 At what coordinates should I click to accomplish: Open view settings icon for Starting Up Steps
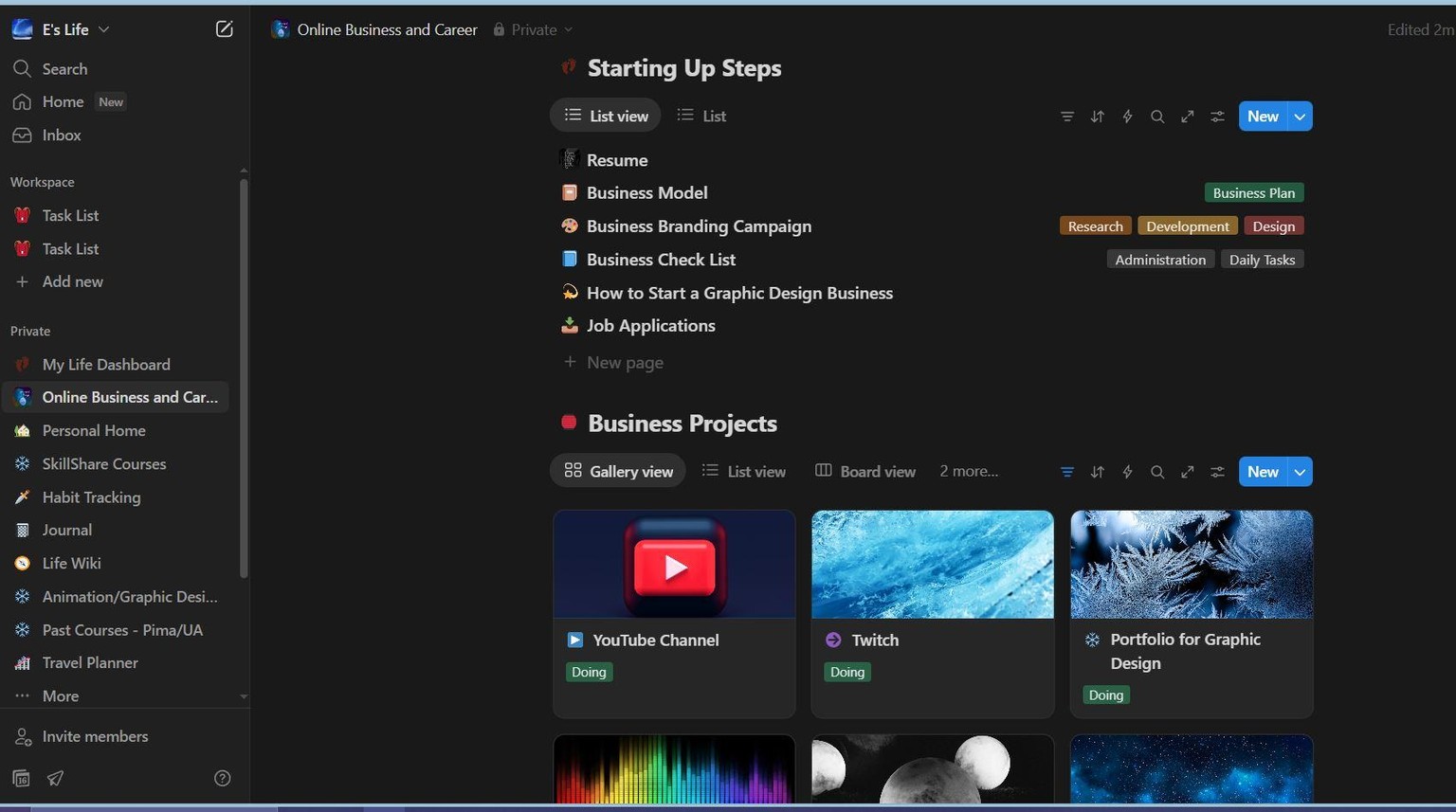1218,117
